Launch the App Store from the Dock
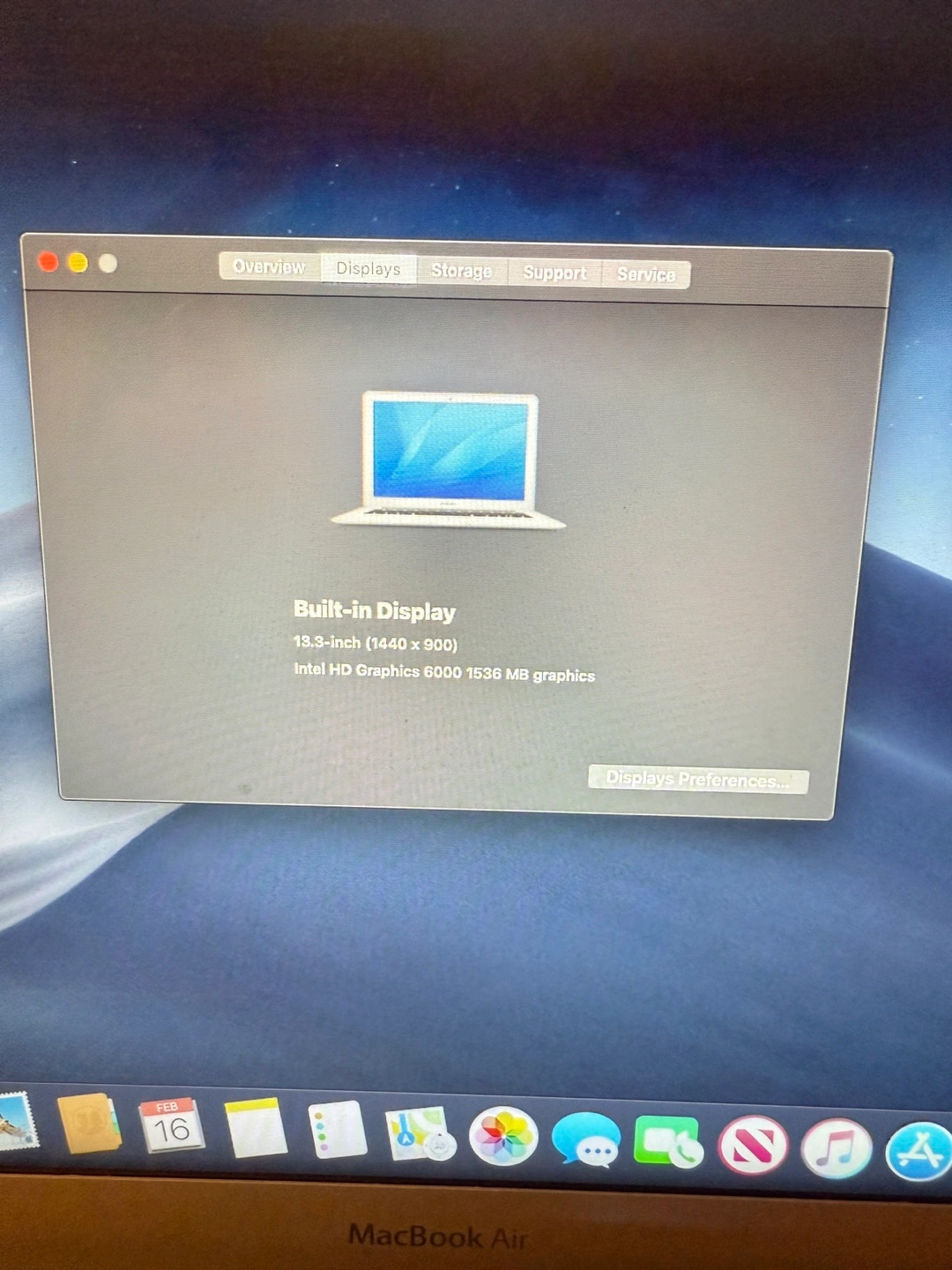 919,1151
